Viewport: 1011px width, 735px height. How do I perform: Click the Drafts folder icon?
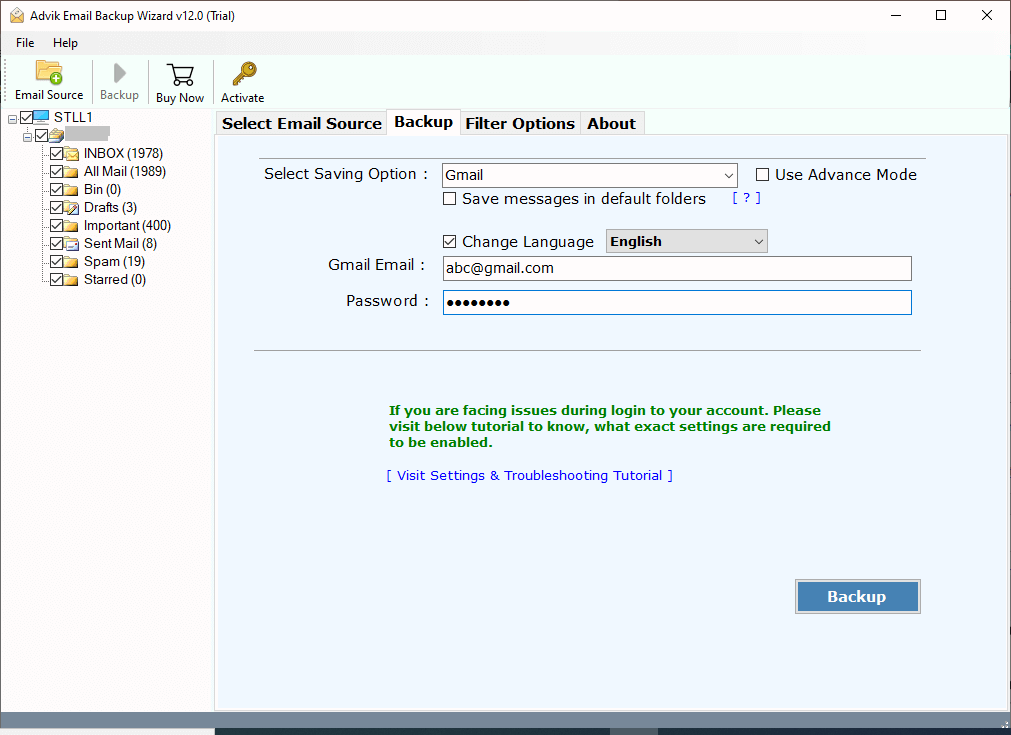[x=72, y=208]
